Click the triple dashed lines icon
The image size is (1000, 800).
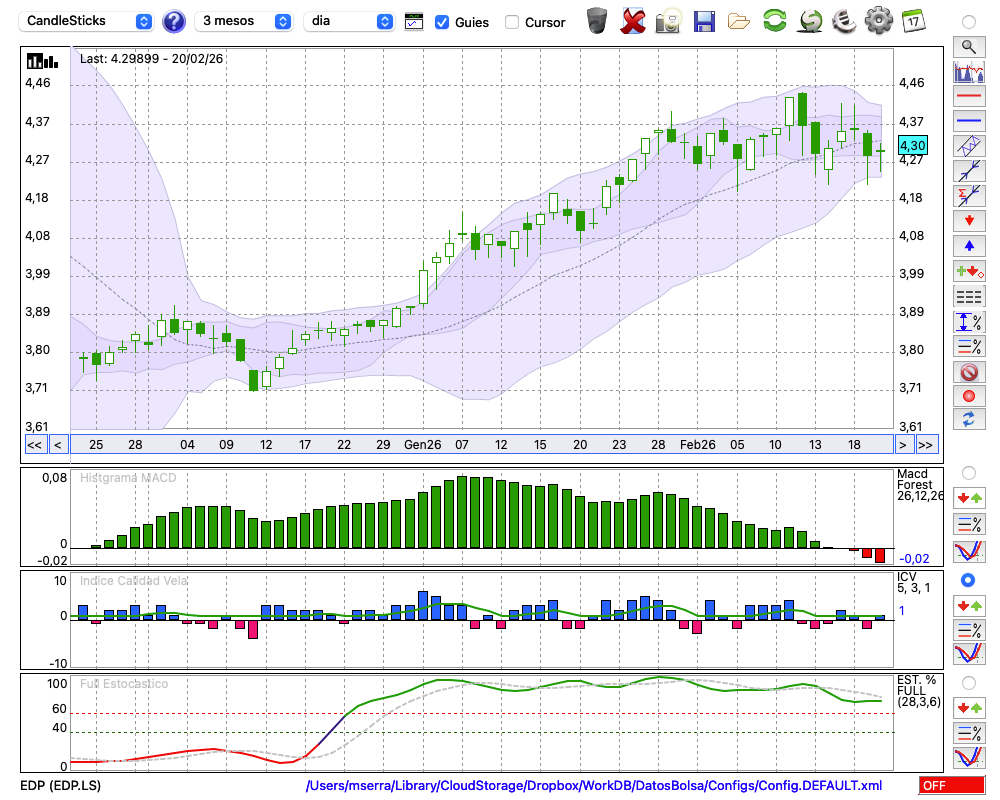coord(969,297)
